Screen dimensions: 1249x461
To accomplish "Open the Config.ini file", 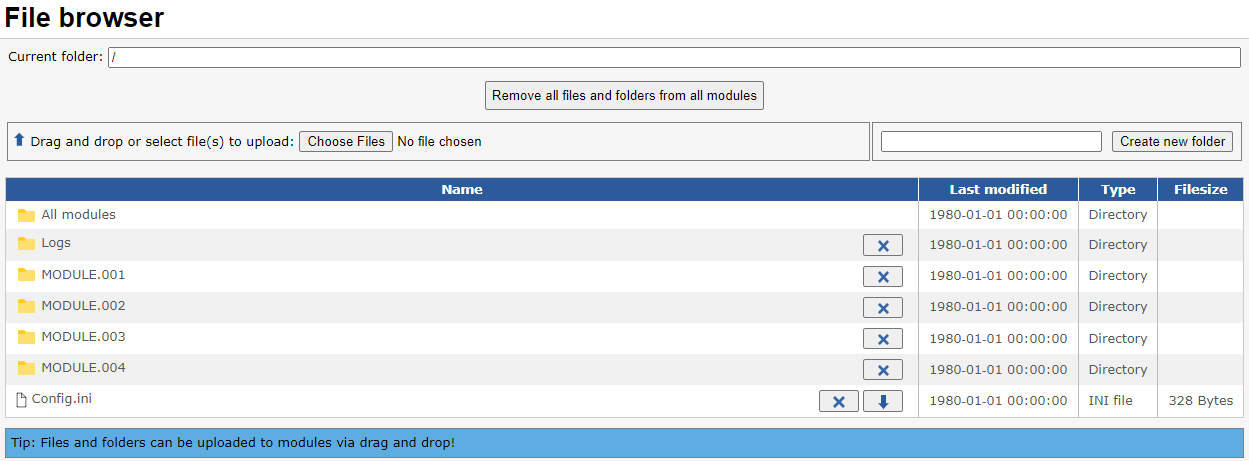I will point(62,398).
